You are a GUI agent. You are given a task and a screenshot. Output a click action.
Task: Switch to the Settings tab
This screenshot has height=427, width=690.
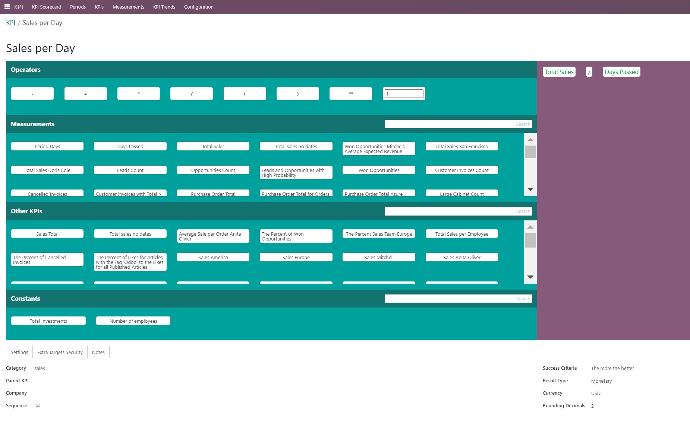coord(19,352)
